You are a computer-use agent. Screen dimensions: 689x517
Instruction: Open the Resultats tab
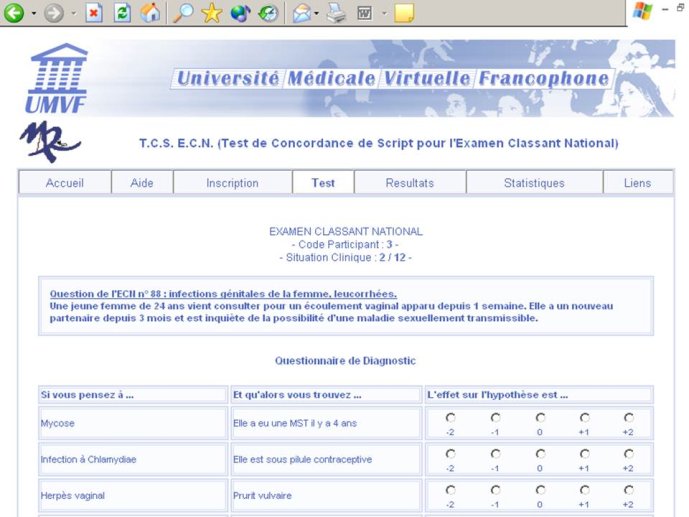[x=410, y=183]
